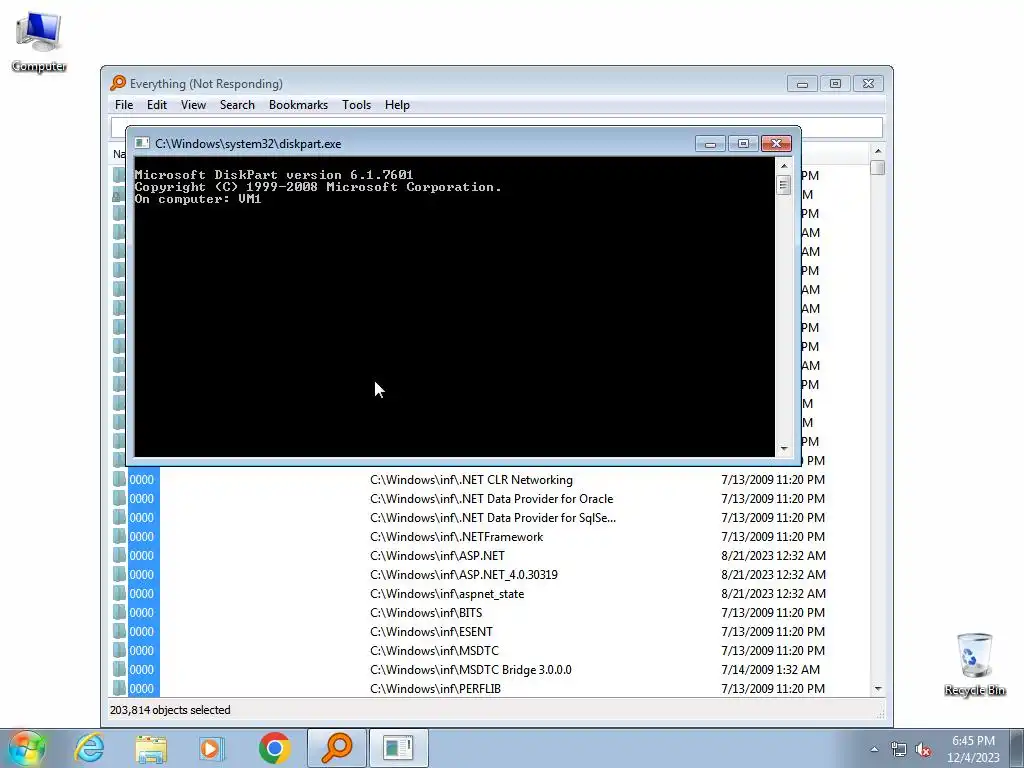Show hidden system tray icons arrow
Viewport: 1024px width, 768px height.
[874, 749]
